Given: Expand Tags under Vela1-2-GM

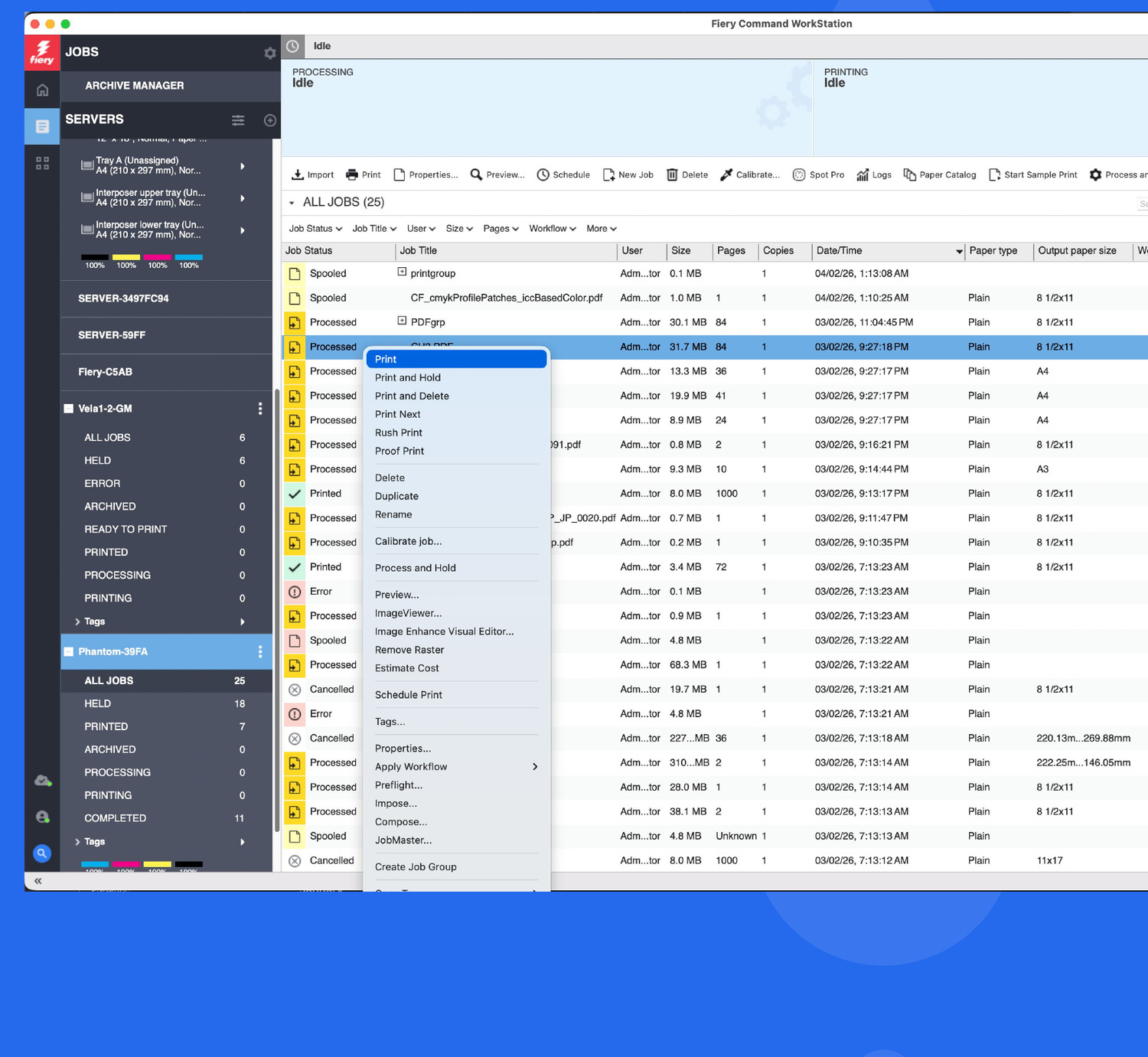Looking at the screenshot, I should [x=77, y=621].
